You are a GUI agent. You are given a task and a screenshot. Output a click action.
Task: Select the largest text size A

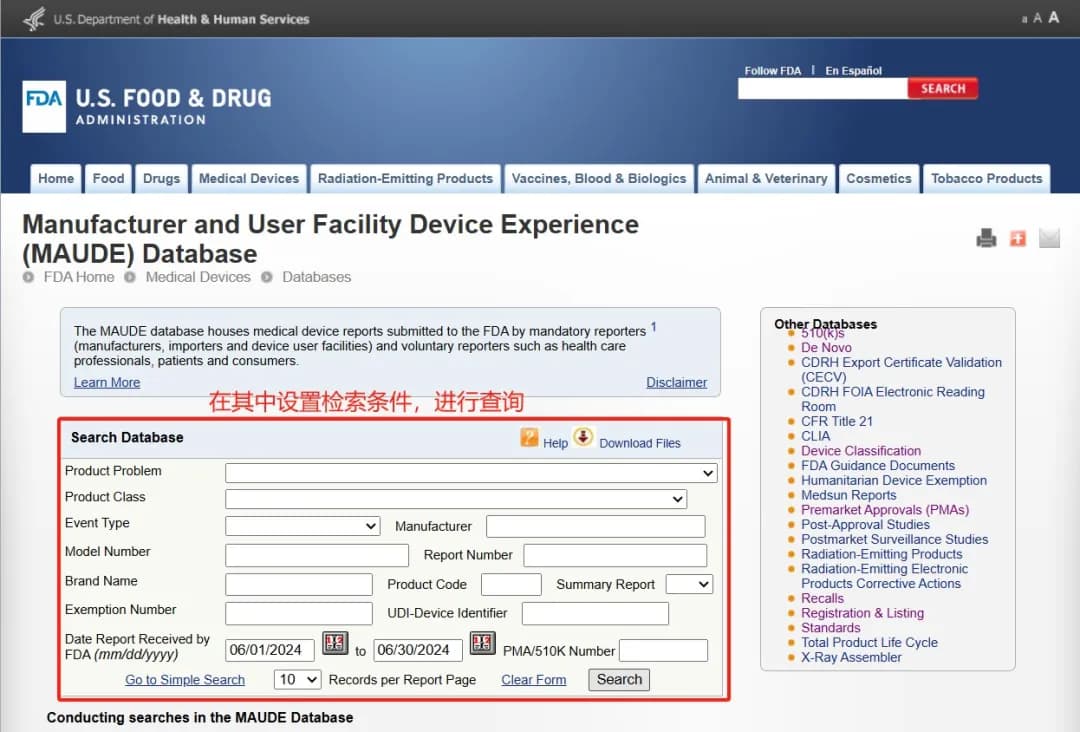(x=1053, y=18)
